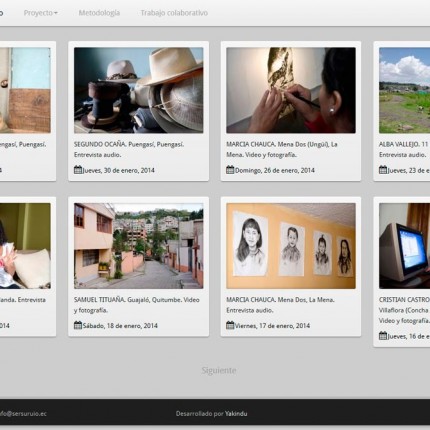The image size is (430, 430).
Task: Open the blue and wood wall photo
Action: coord(25,90)
